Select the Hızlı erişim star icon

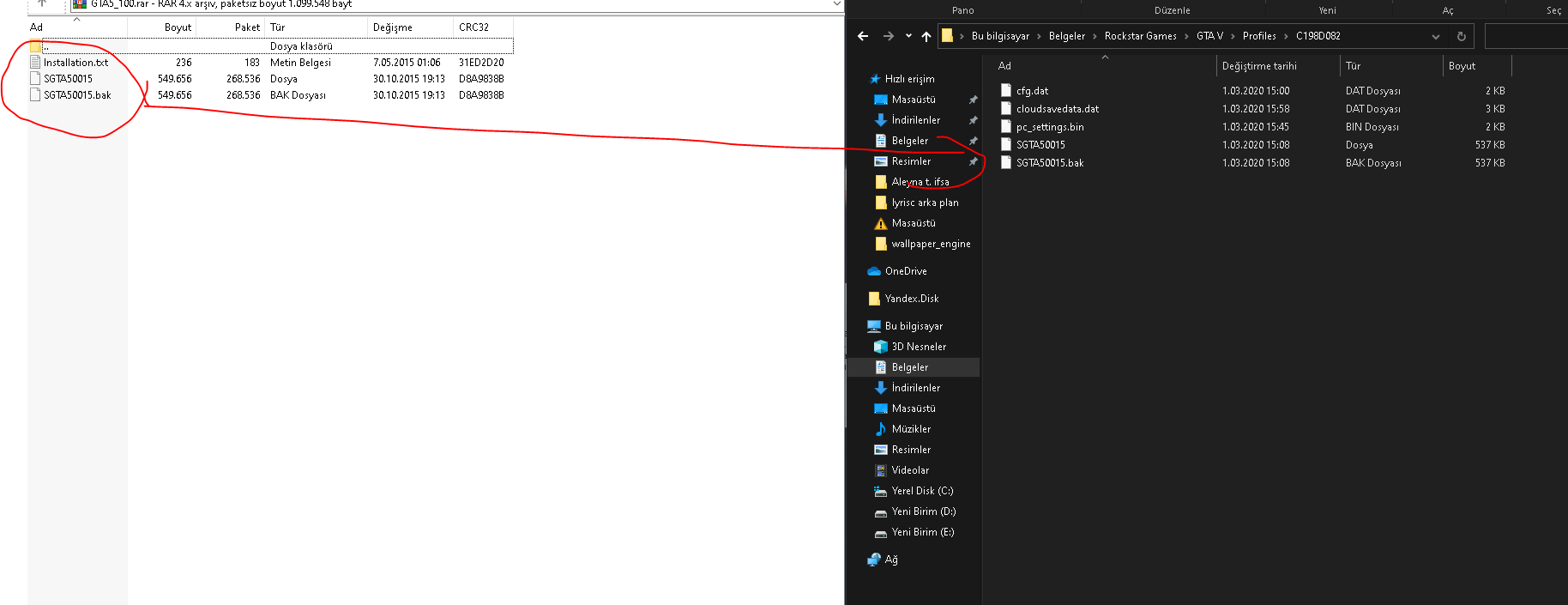point(875,79)
